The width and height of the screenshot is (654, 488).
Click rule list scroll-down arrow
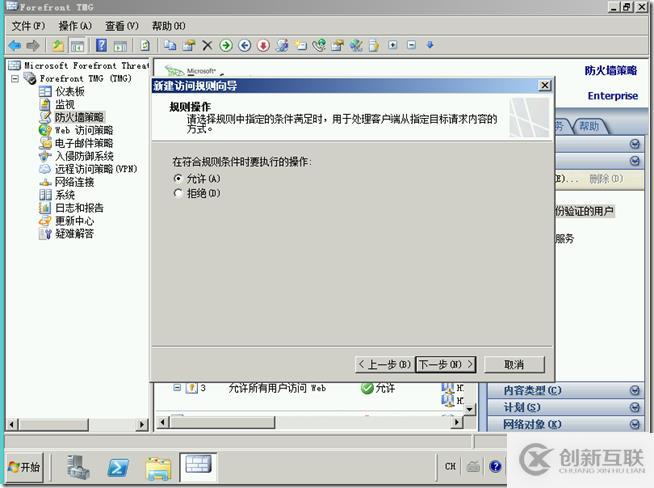tap(470, 409)
